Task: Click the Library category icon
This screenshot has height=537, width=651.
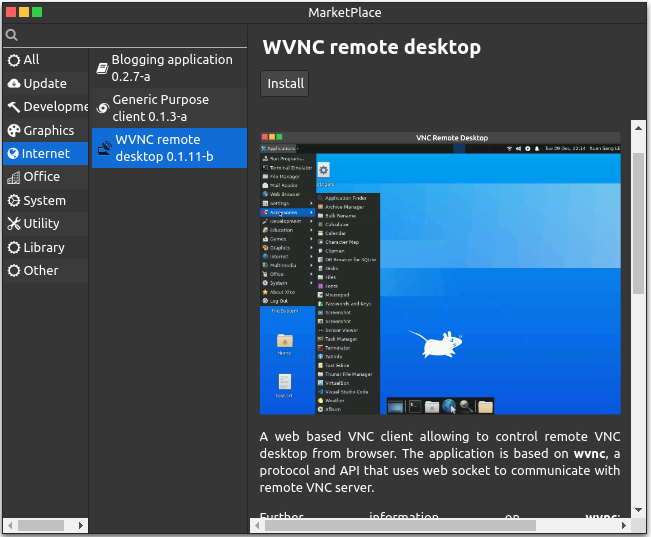Action: (14, 248)
